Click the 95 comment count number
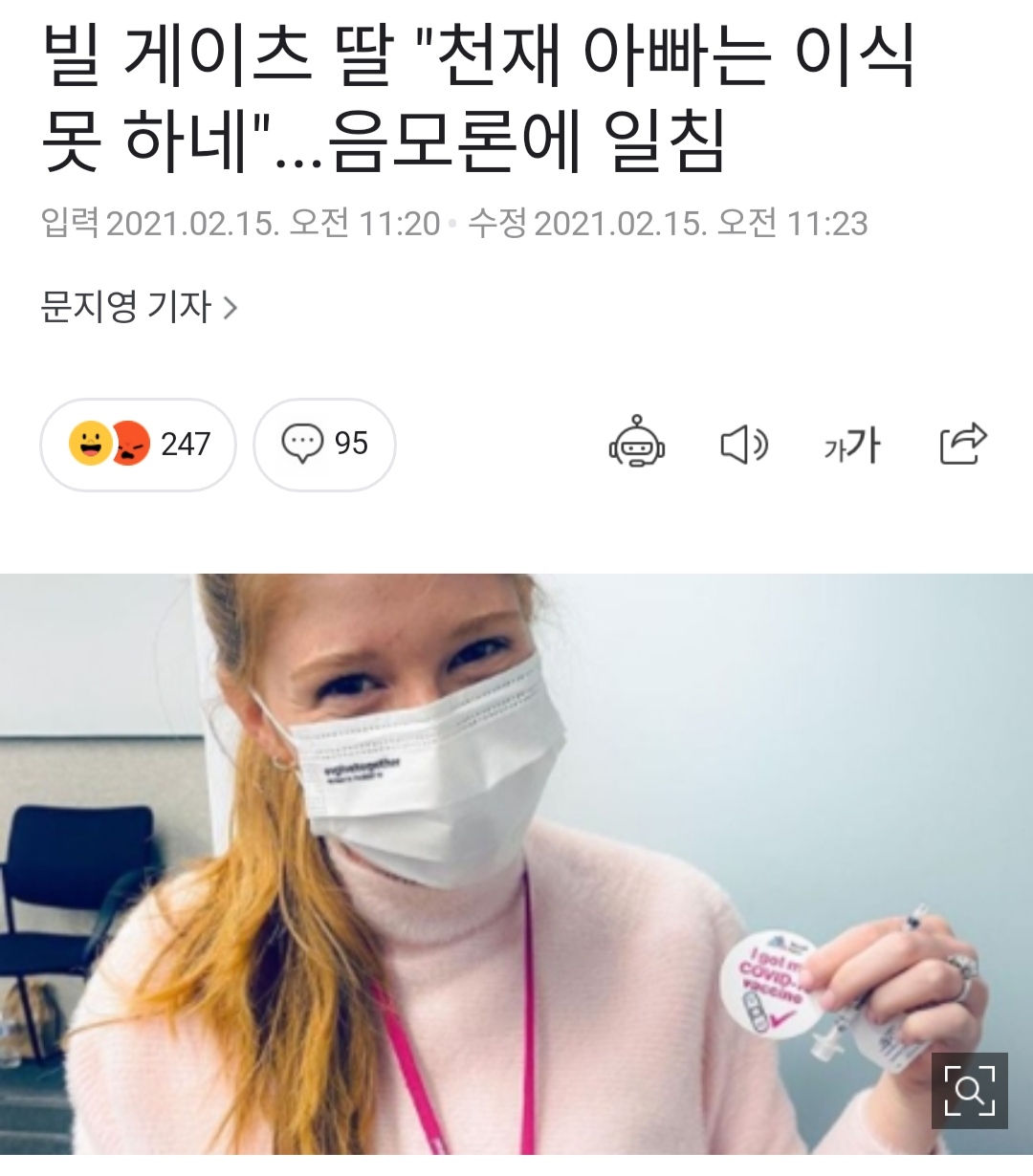Screen dimensions: 1033x1176 [x=351, y=444]
